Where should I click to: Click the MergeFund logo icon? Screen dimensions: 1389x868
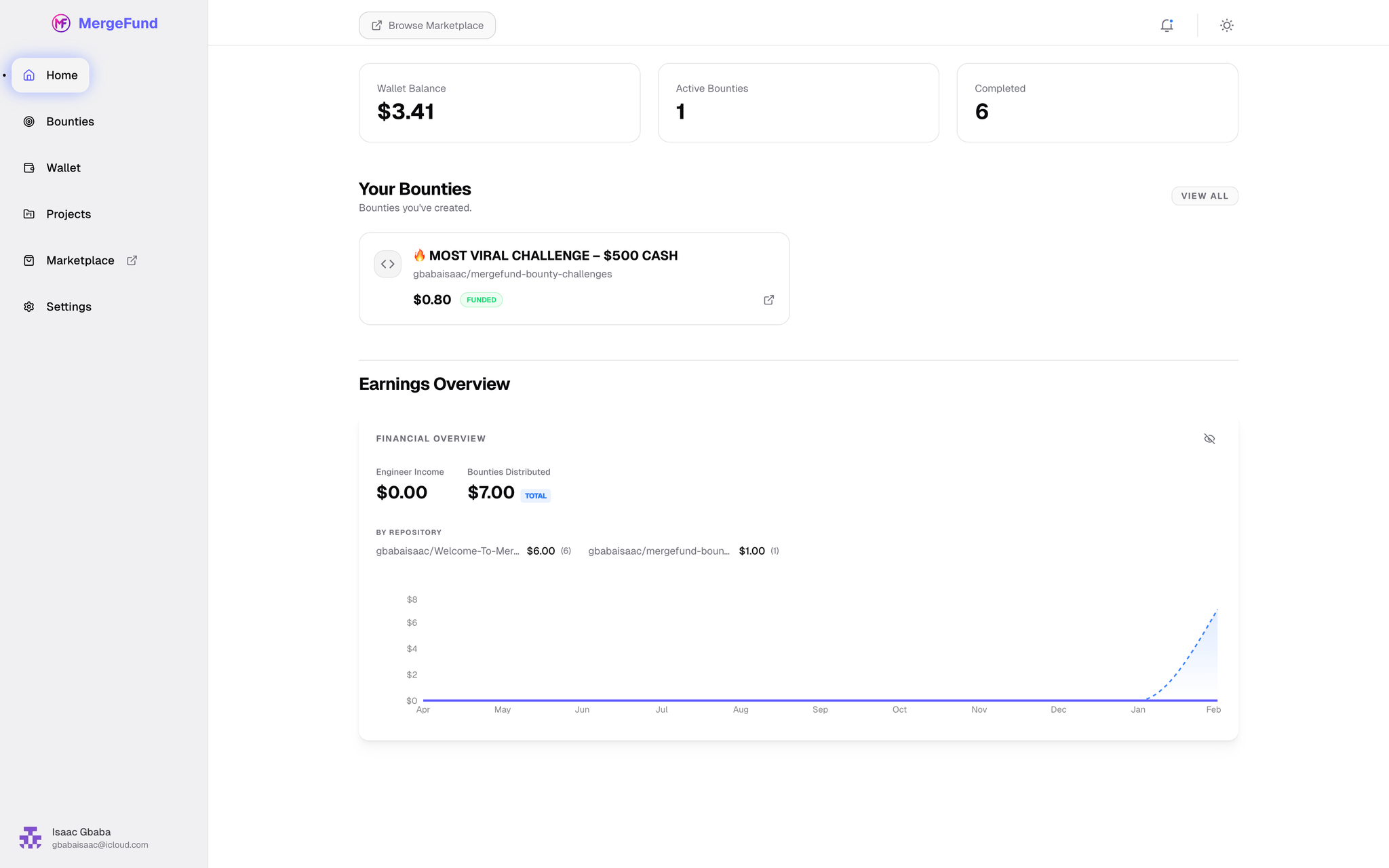click(61, 23)
